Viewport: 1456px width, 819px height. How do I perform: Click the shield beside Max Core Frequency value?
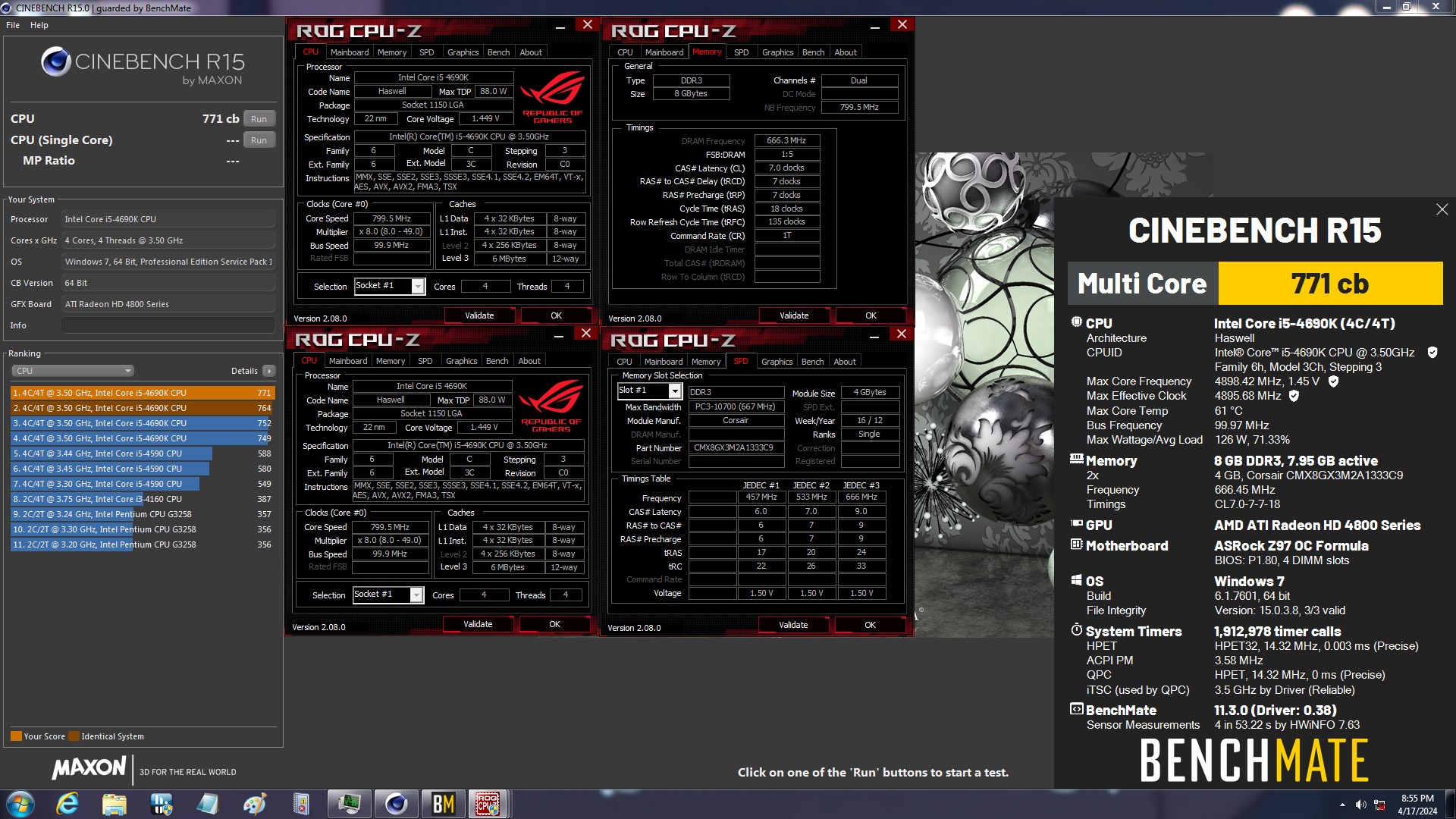pyautogui.click(x=1333, y=381)
